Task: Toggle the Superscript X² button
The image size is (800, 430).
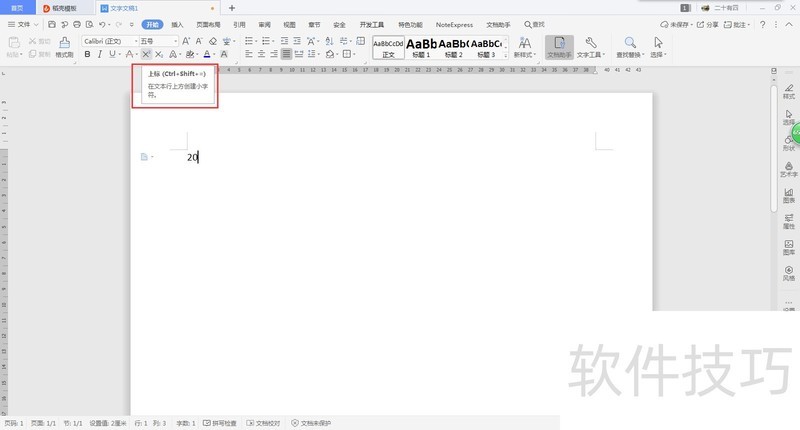Action: pos(146,54)
